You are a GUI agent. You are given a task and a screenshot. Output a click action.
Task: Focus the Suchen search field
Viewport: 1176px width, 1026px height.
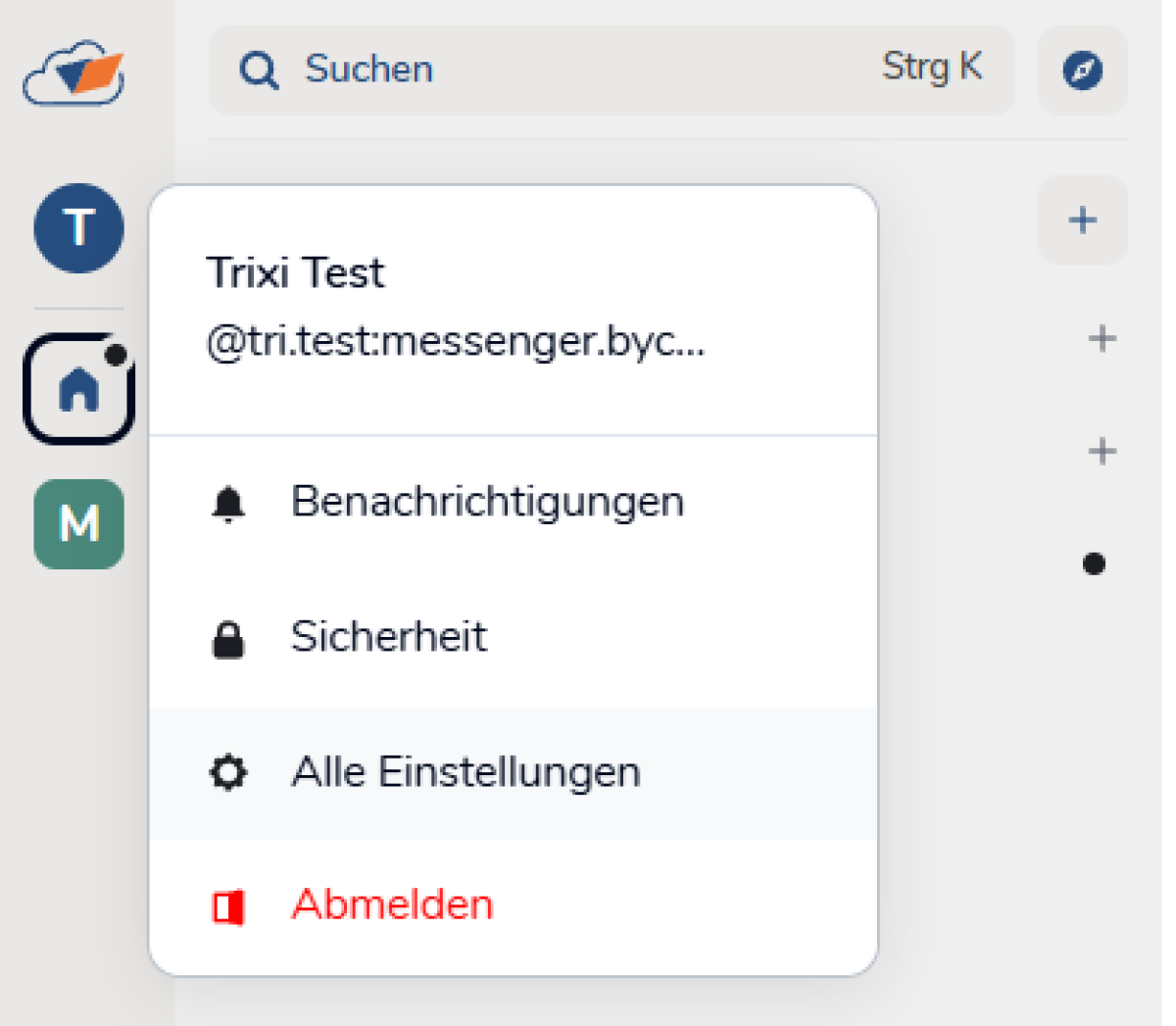549,71
